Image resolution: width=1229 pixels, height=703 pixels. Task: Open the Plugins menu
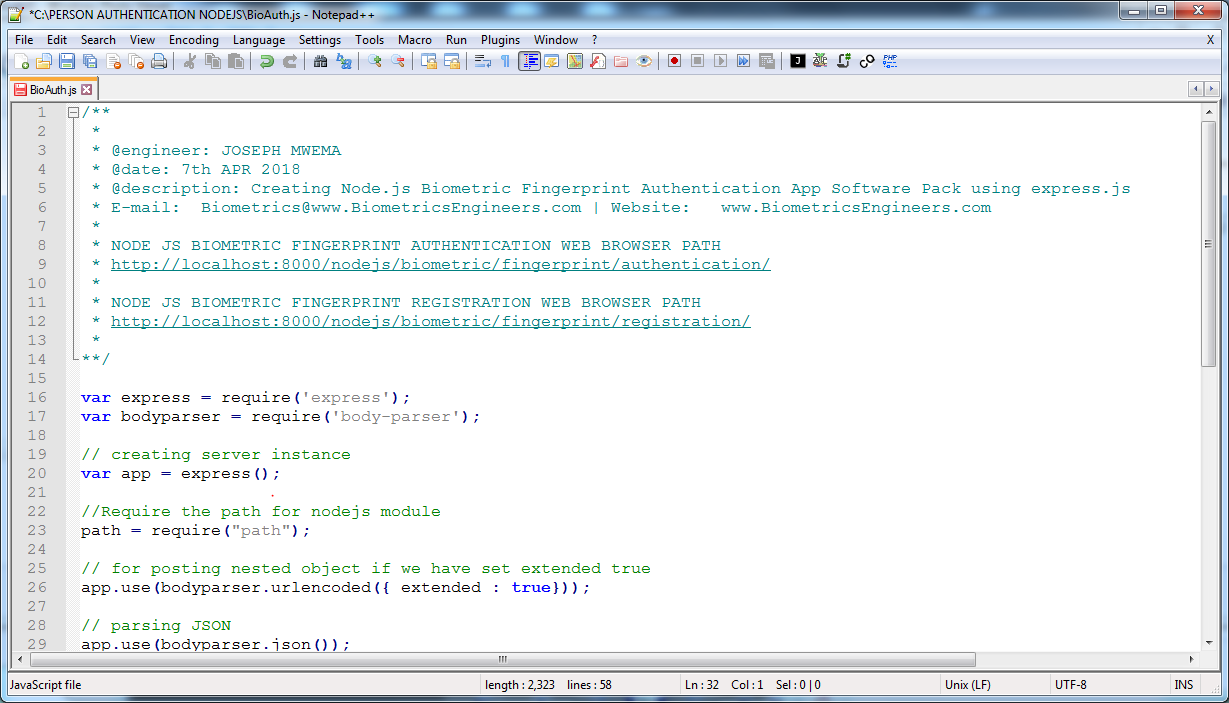point(500,40)
